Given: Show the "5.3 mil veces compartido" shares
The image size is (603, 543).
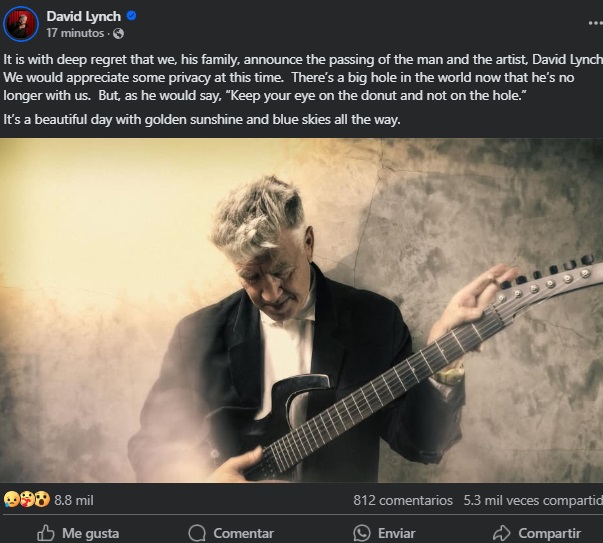Looking at the screenshot, I should (x=534, y=499).
